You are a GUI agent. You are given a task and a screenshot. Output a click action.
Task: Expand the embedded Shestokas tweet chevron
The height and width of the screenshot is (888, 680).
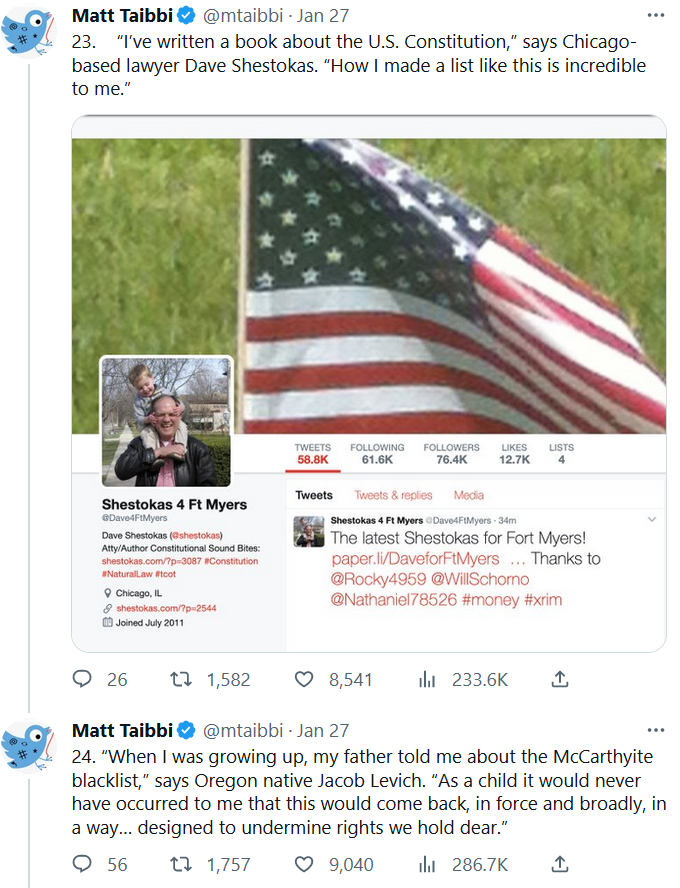[x=652, y=520]
